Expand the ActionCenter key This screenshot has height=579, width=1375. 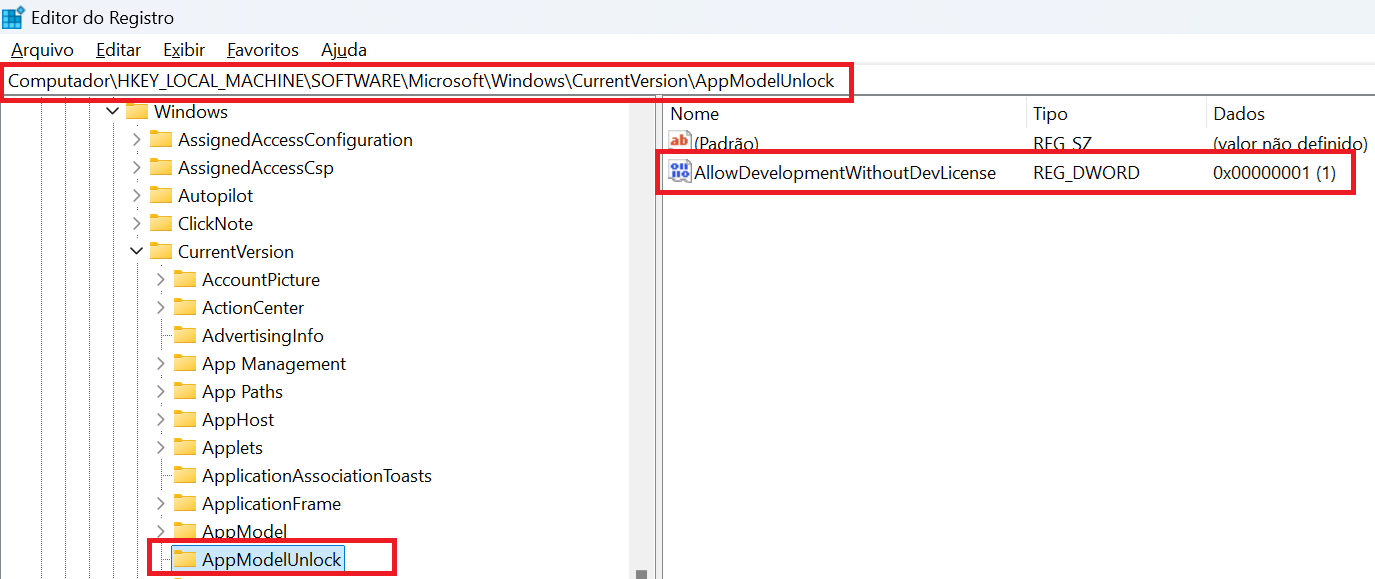point(161,308)
